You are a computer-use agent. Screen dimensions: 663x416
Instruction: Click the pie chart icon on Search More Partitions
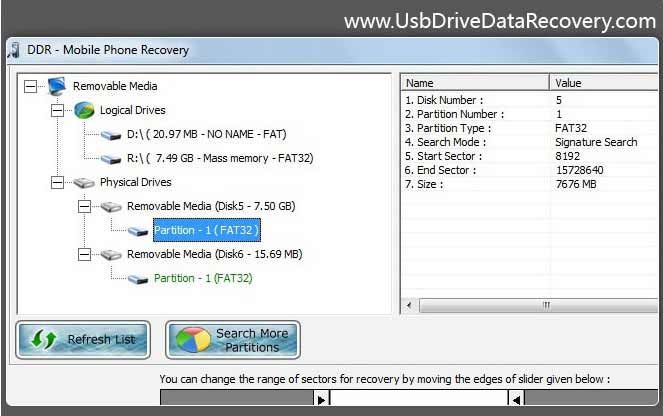tap(193, 339)
